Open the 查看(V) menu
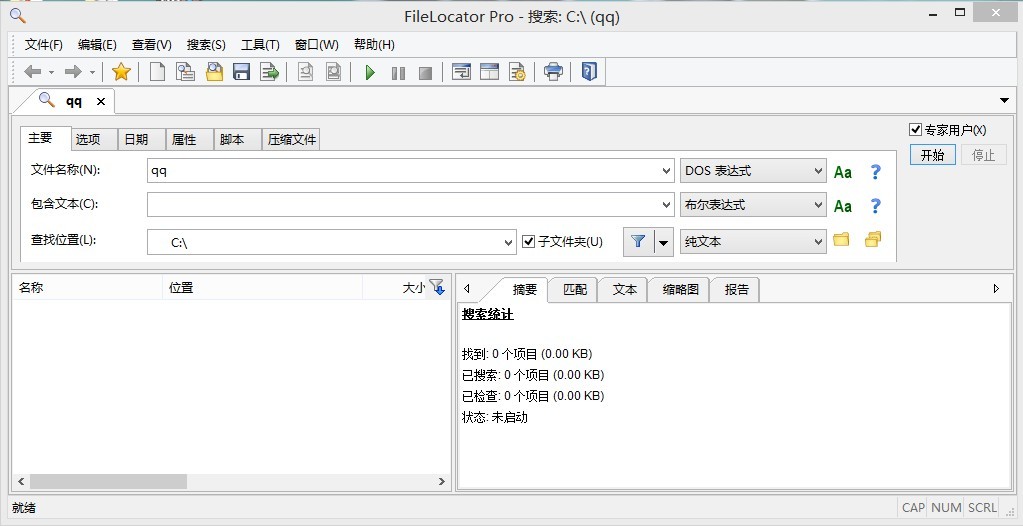This screenshot has height=526, width=1023. click(151, 45)
